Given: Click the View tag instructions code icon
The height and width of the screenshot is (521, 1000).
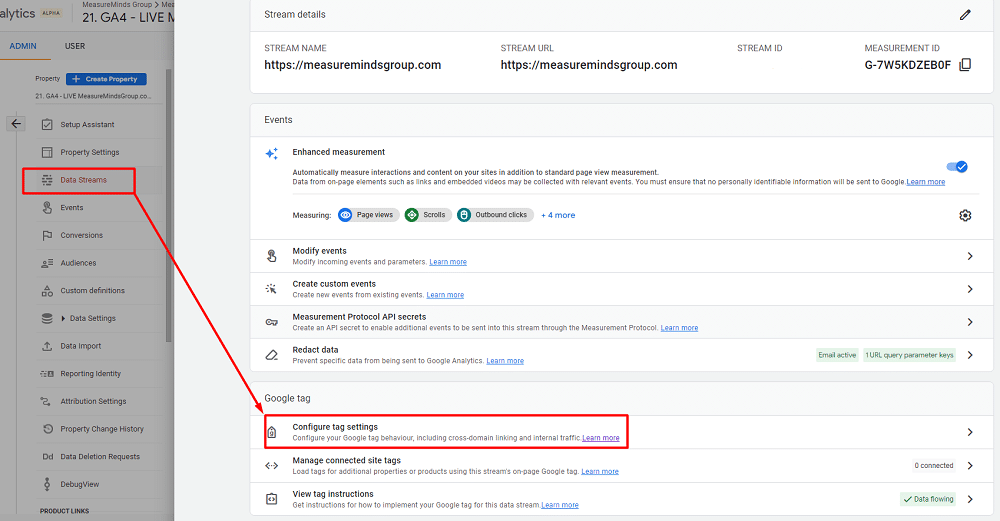Looking at the screenshot, I should click(x=272, y=499).
